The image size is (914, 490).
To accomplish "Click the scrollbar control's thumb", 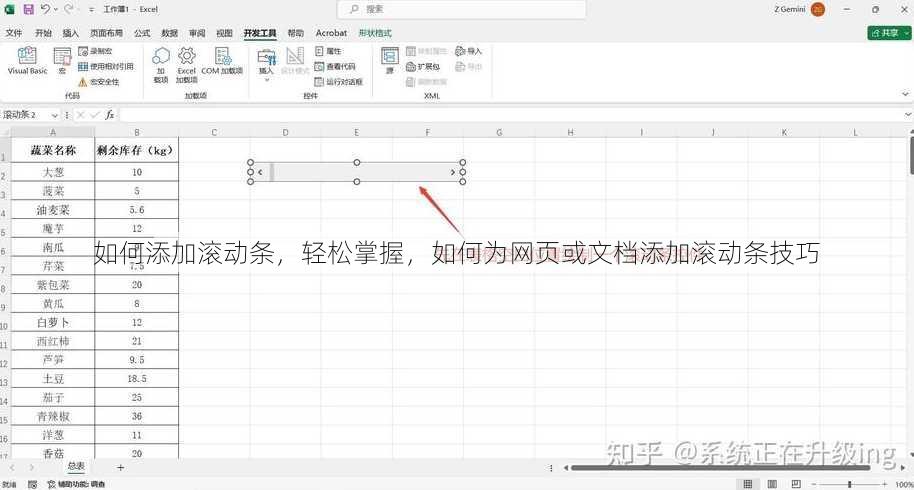I will [x=272, y=172].
